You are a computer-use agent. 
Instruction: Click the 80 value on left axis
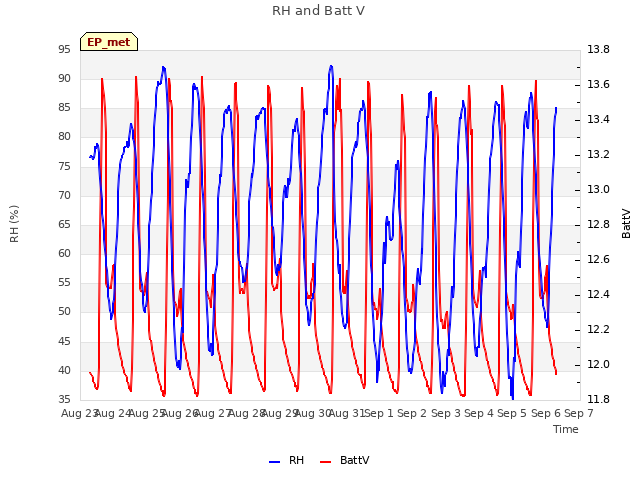[x=64, y=137]
